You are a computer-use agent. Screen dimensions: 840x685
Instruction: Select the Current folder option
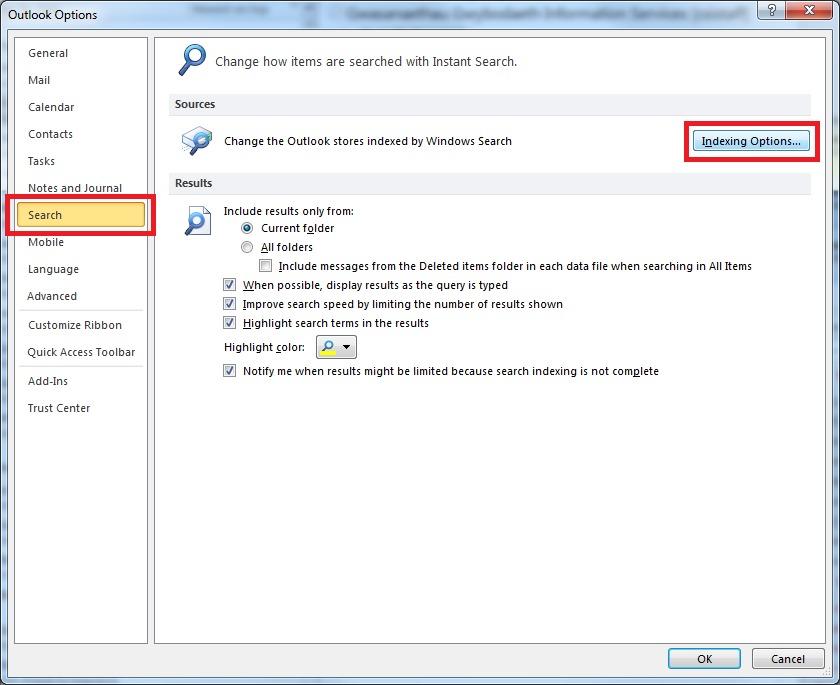247,228
